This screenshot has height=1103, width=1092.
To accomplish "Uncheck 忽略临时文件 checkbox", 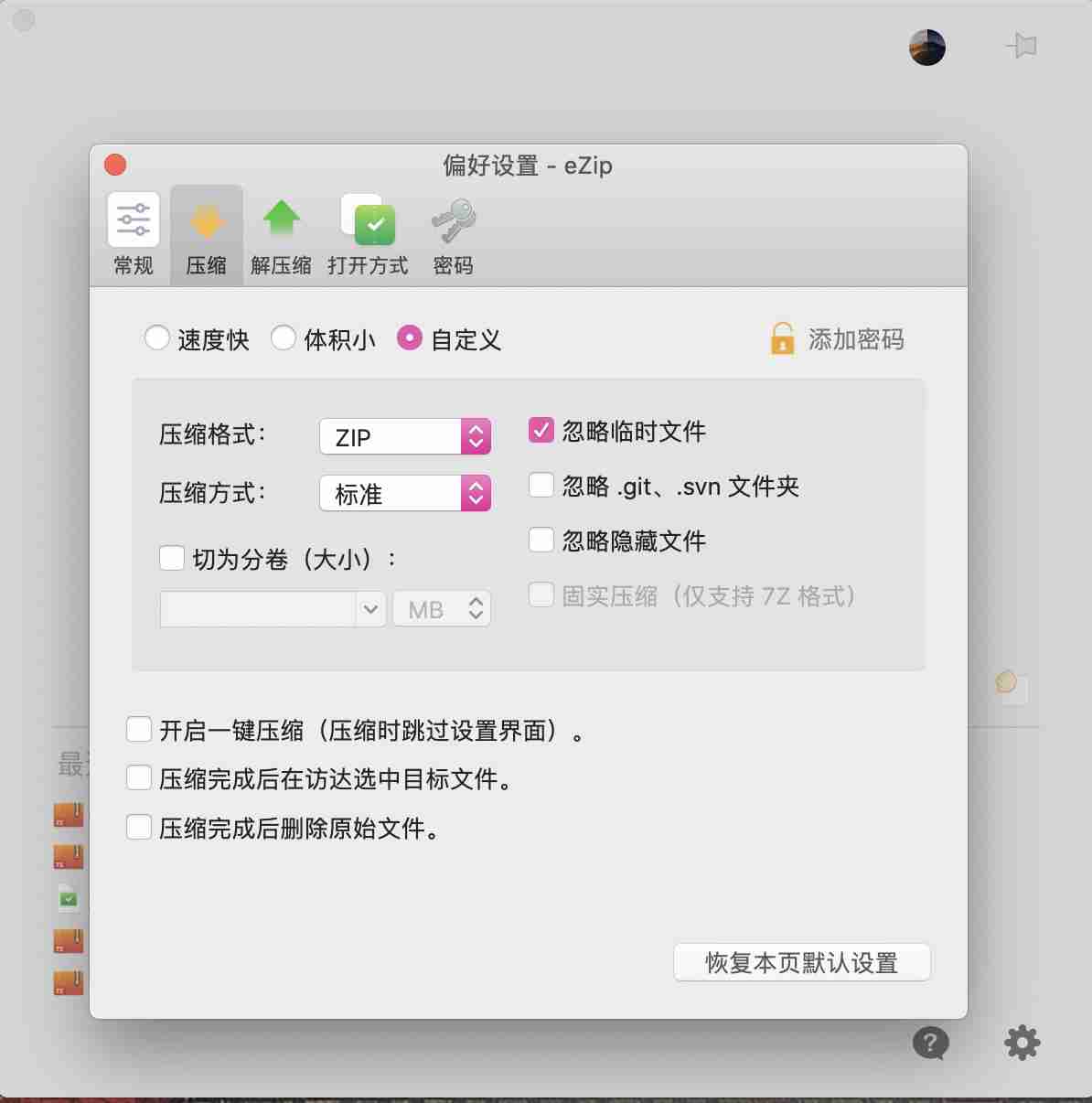I will [541, 430].
